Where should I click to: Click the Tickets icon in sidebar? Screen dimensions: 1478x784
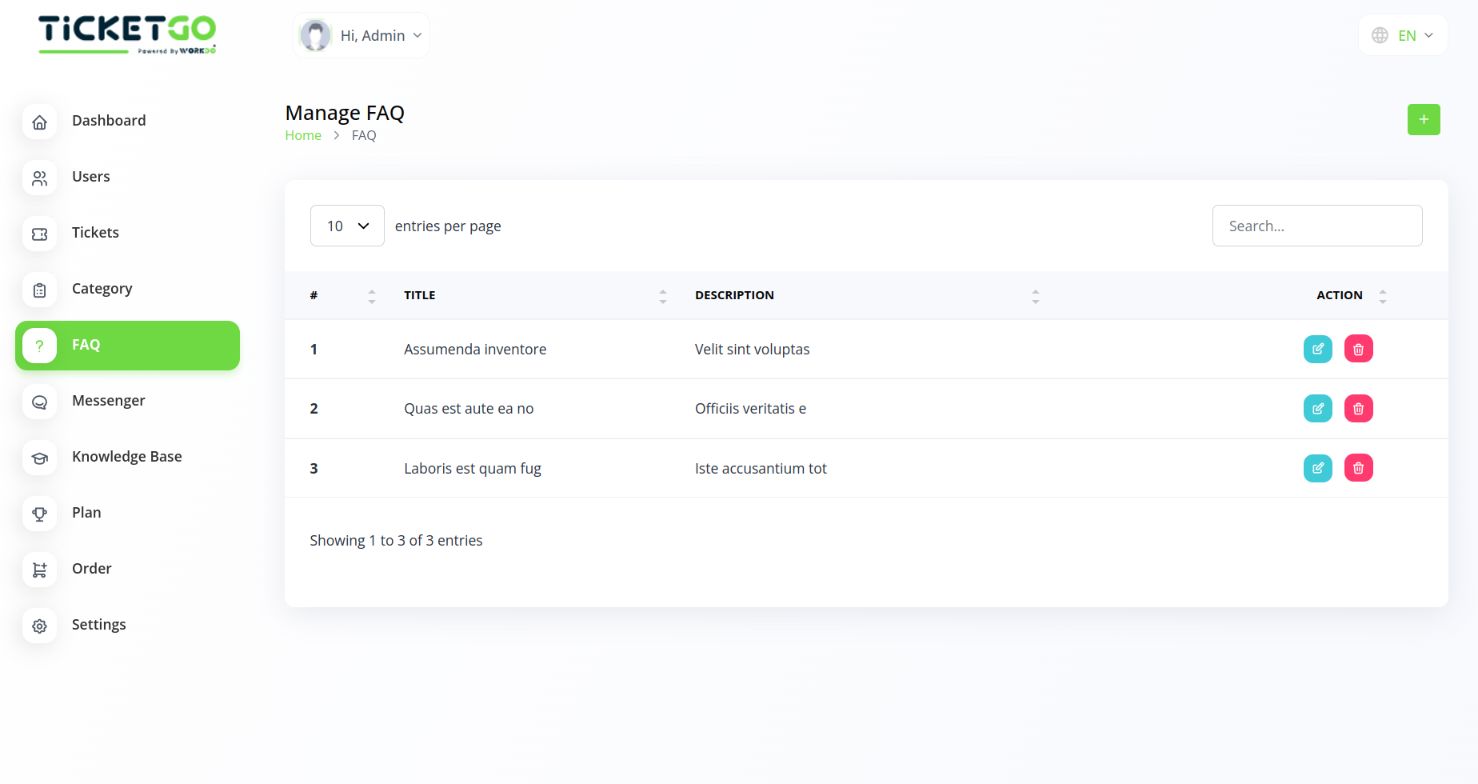[39, 234]
